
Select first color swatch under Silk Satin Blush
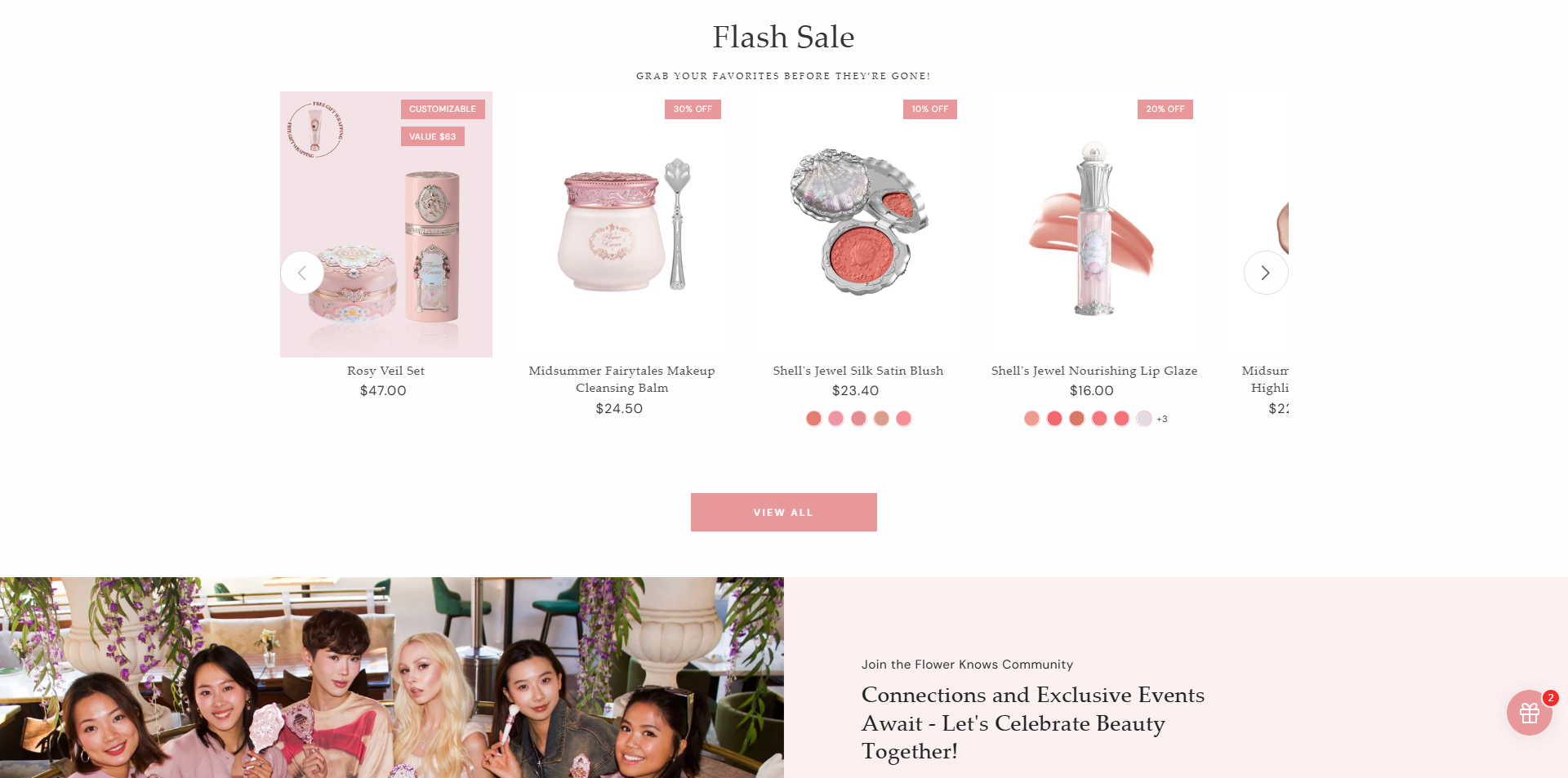813,419
